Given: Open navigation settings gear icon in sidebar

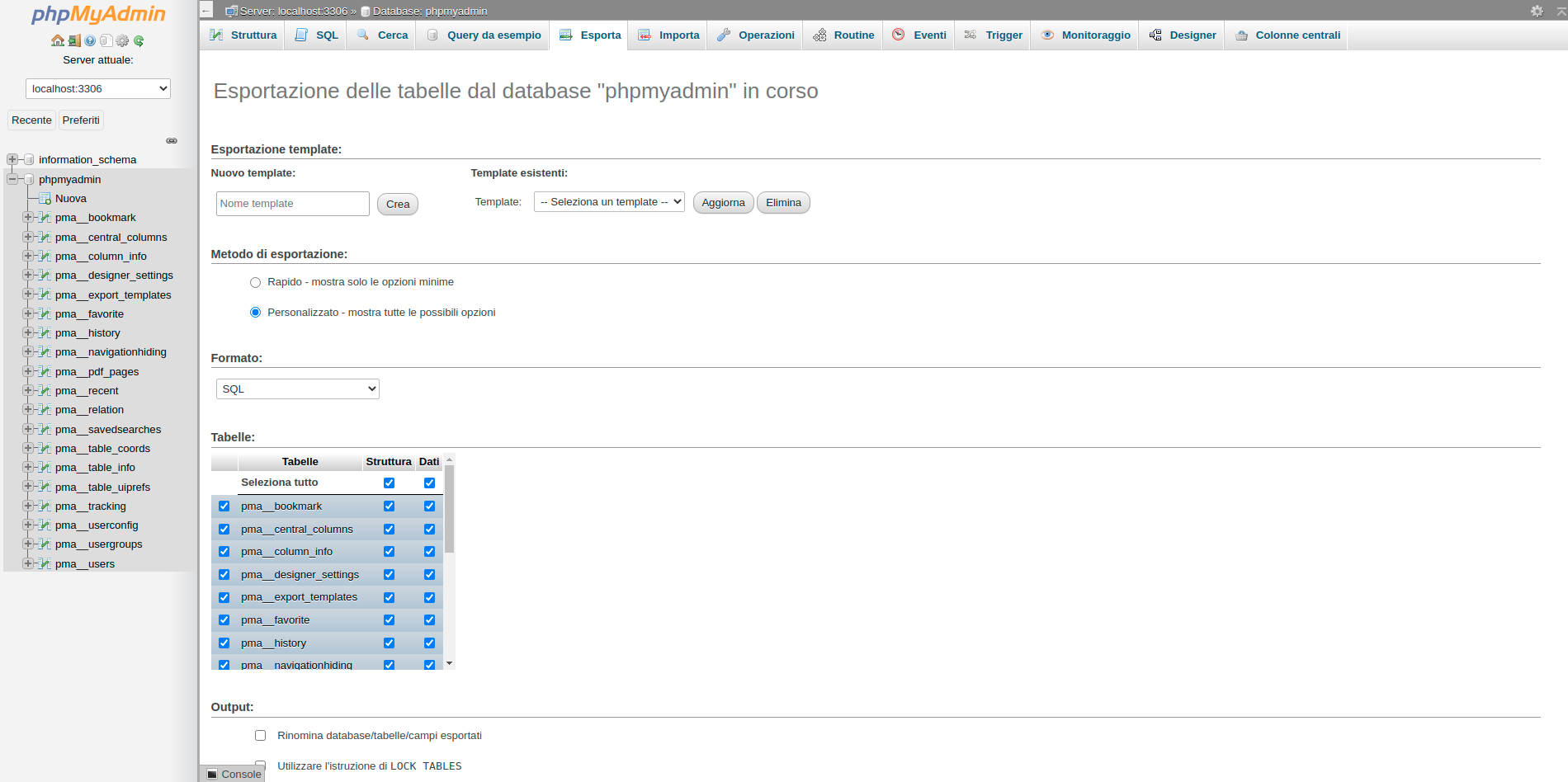Looking at the screenshot, I should pyautogui.click(x=122, y=40).
